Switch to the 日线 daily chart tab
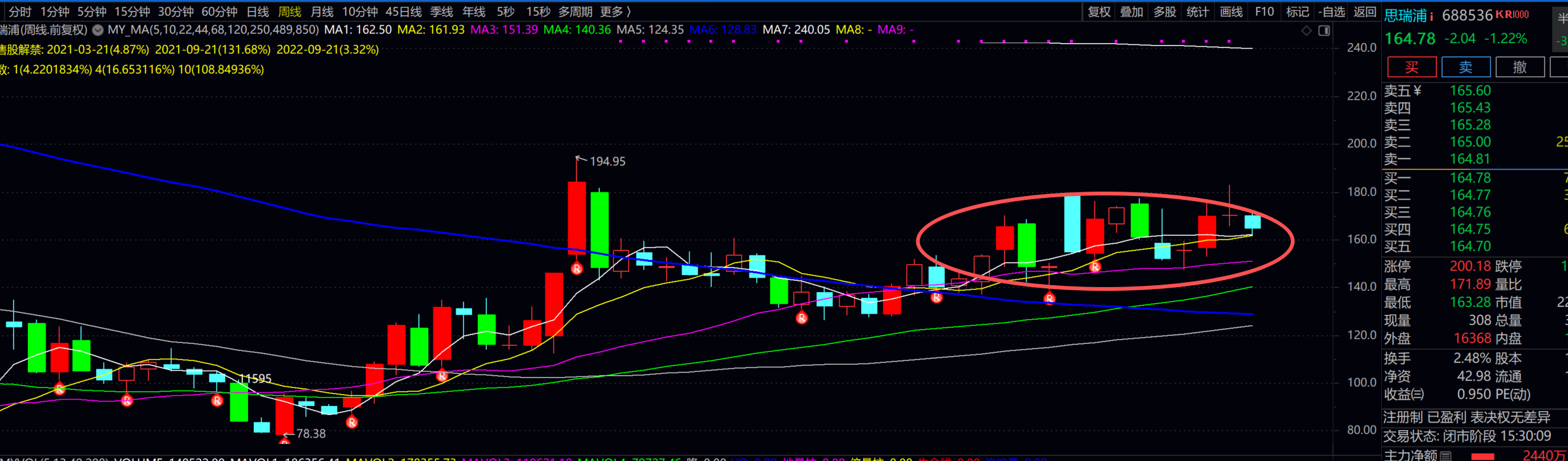This screenshot has height=461, width=1568. [x=258, y=11]
